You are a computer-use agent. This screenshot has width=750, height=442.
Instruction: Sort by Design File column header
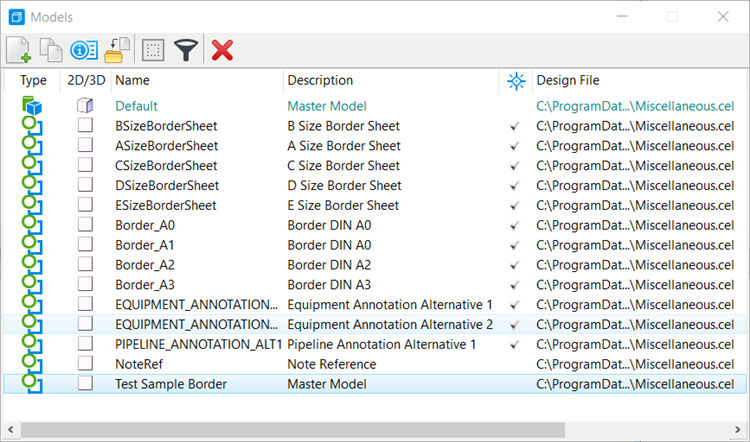pyautogui.click(x=568, y=80)
